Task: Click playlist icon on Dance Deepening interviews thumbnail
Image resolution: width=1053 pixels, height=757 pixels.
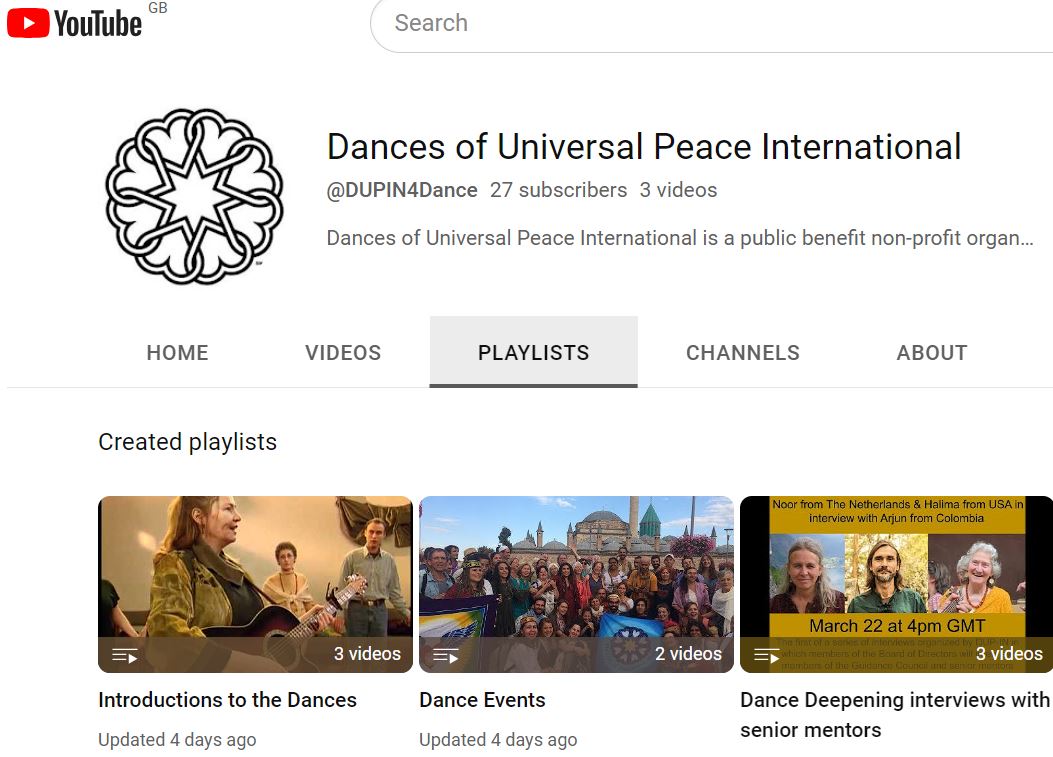Action: click(767, 656)
